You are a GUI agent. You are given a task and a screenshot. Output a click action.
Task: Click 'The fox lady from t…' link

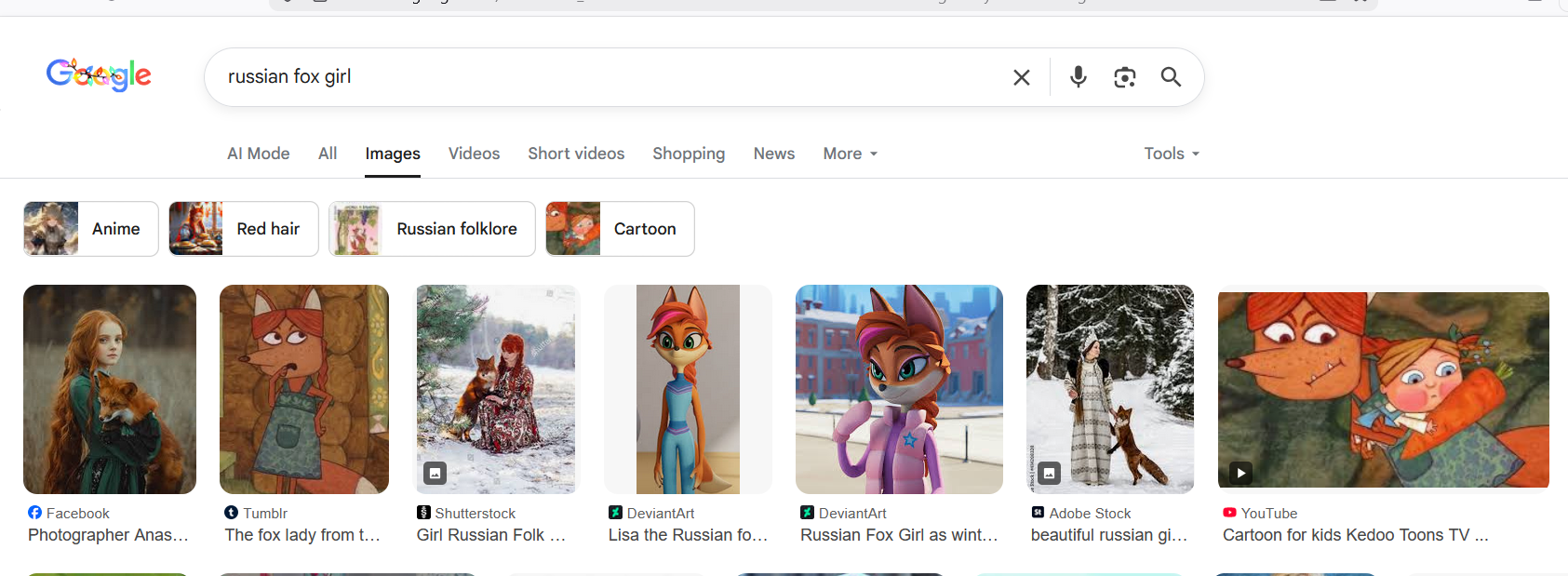coord(302,535)
